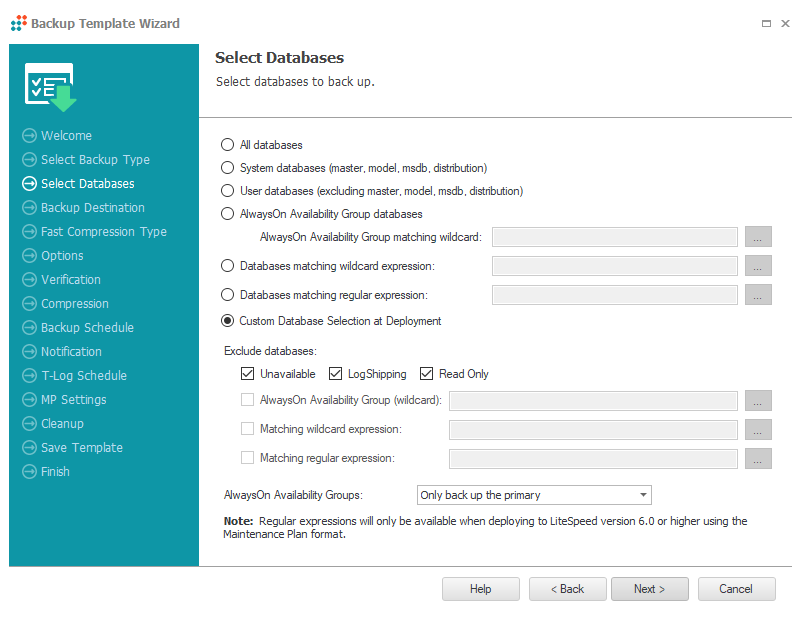Click the Options step circle icon
Screen dimensions: 802x618
(30, 256)
